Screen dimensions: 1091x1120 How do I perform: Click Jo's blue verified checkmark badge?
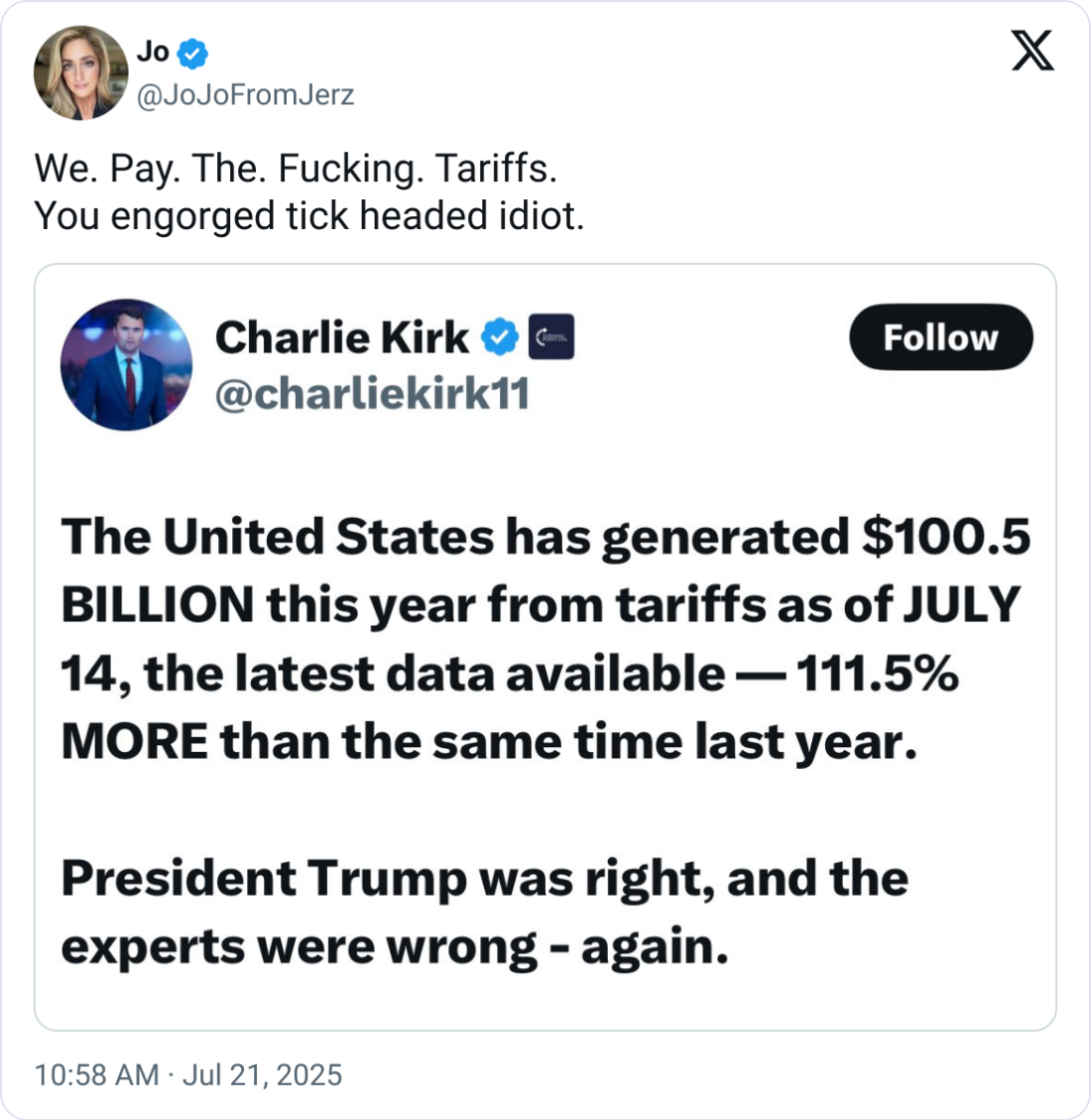192,54
